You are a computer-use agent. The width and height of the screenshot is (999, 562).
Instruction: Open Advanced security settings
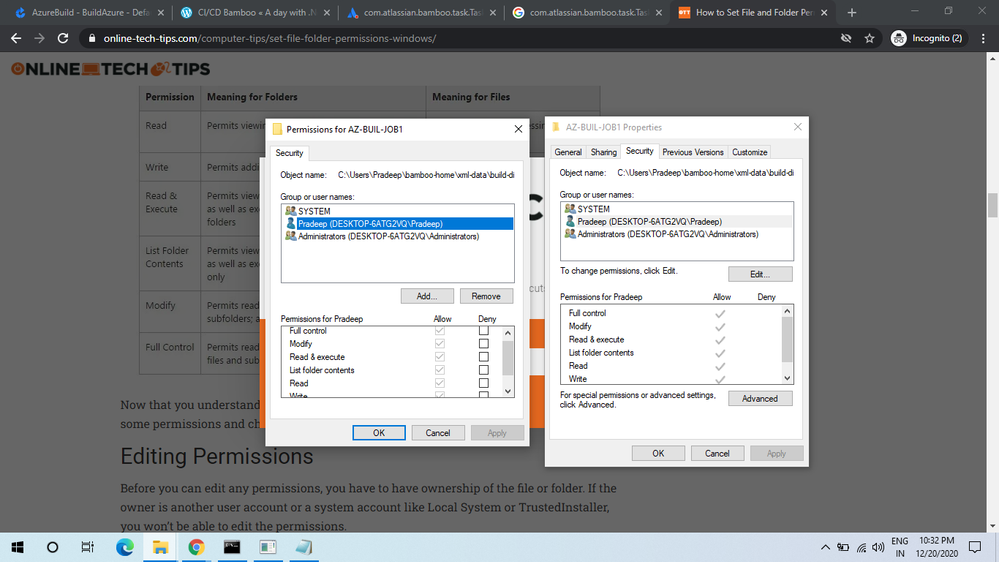click(x=760, y=398)
